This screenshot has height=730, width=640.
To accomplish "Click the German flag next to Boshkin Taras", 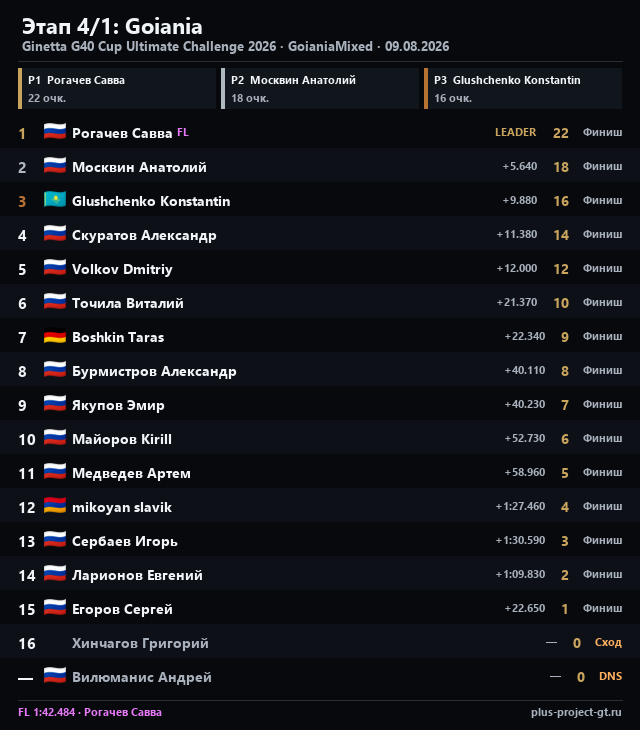I will coord(55,336).
